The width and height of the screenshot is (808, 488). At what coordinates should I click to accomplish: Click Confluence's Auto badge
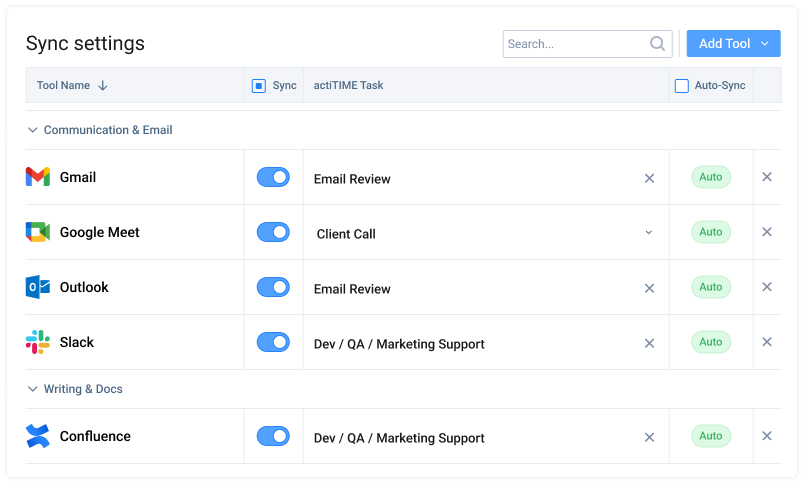[x=711, y=436]
